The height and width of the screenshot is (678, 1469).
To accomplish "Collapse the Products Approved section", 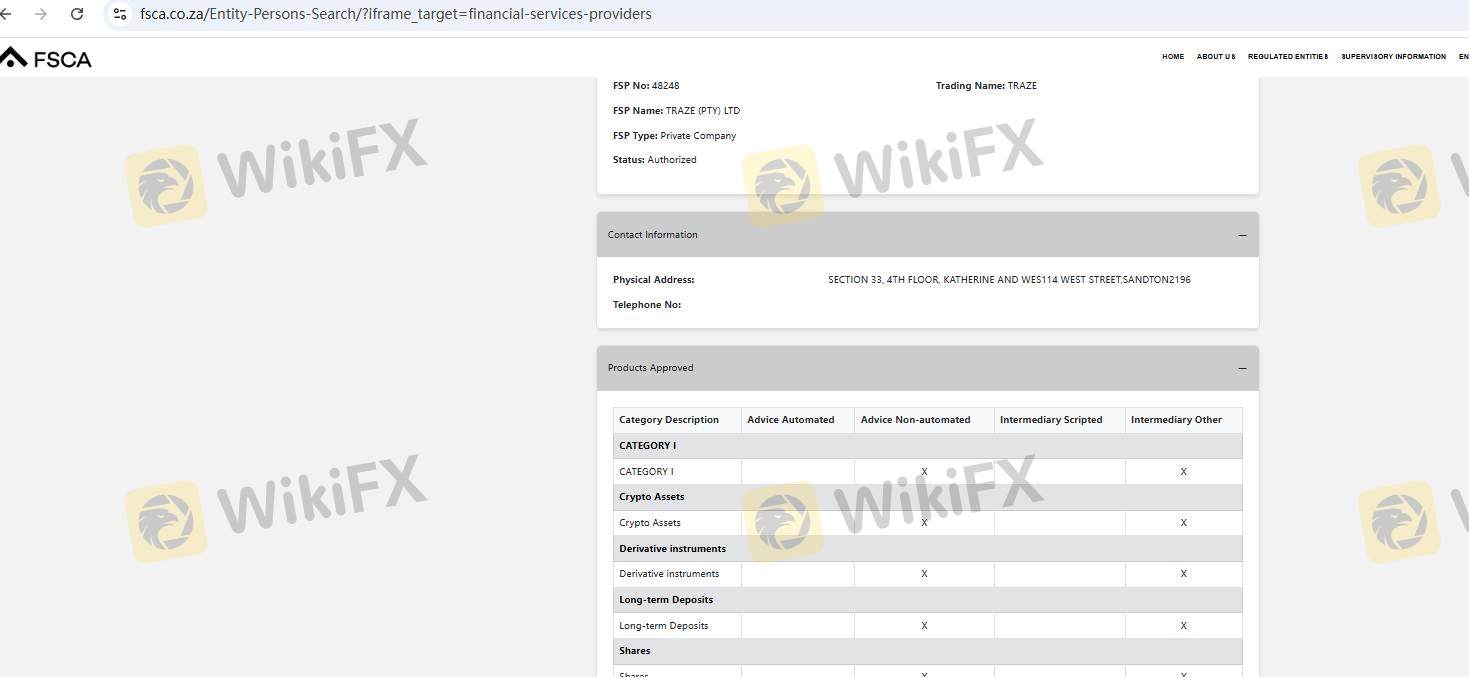I will pyautogui.click(x=1242, y=368).
